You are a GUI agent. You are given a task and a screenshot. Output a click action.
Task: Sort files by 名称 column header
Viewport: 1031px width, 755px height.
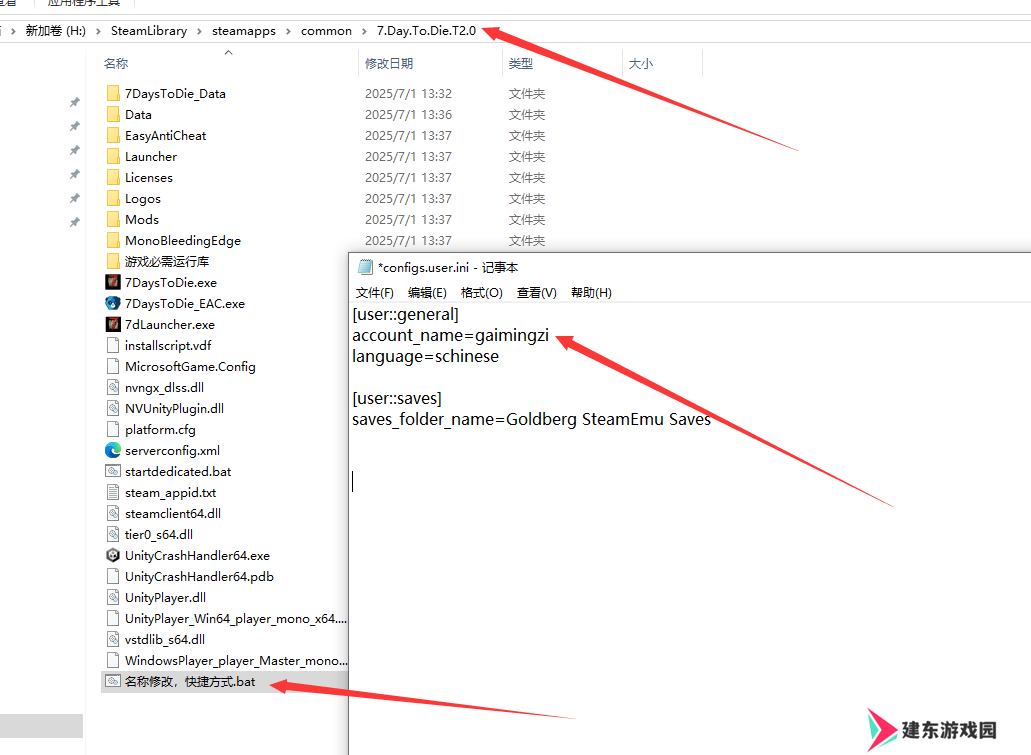tap(116, 64)
